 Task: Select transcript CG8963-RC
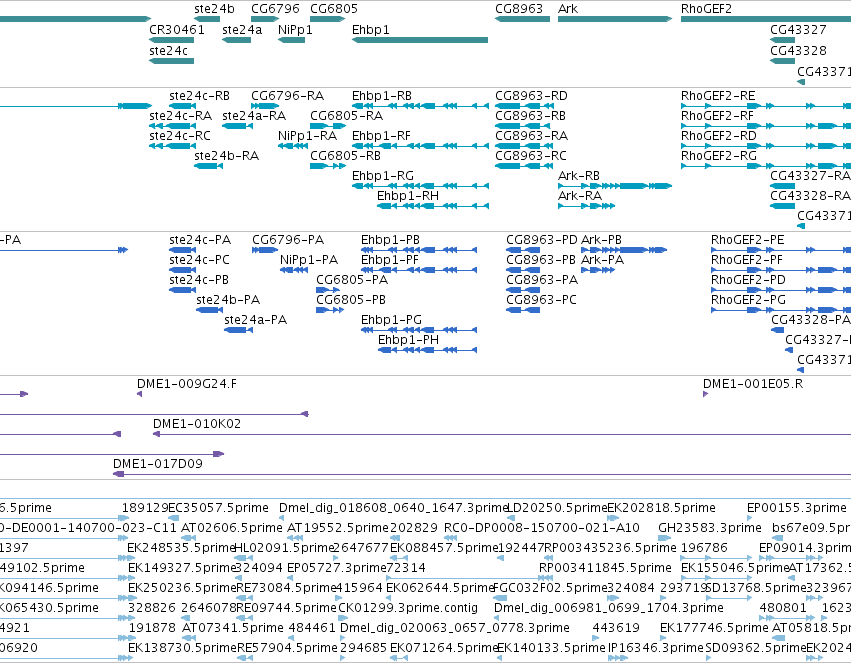tap(531, 156)
